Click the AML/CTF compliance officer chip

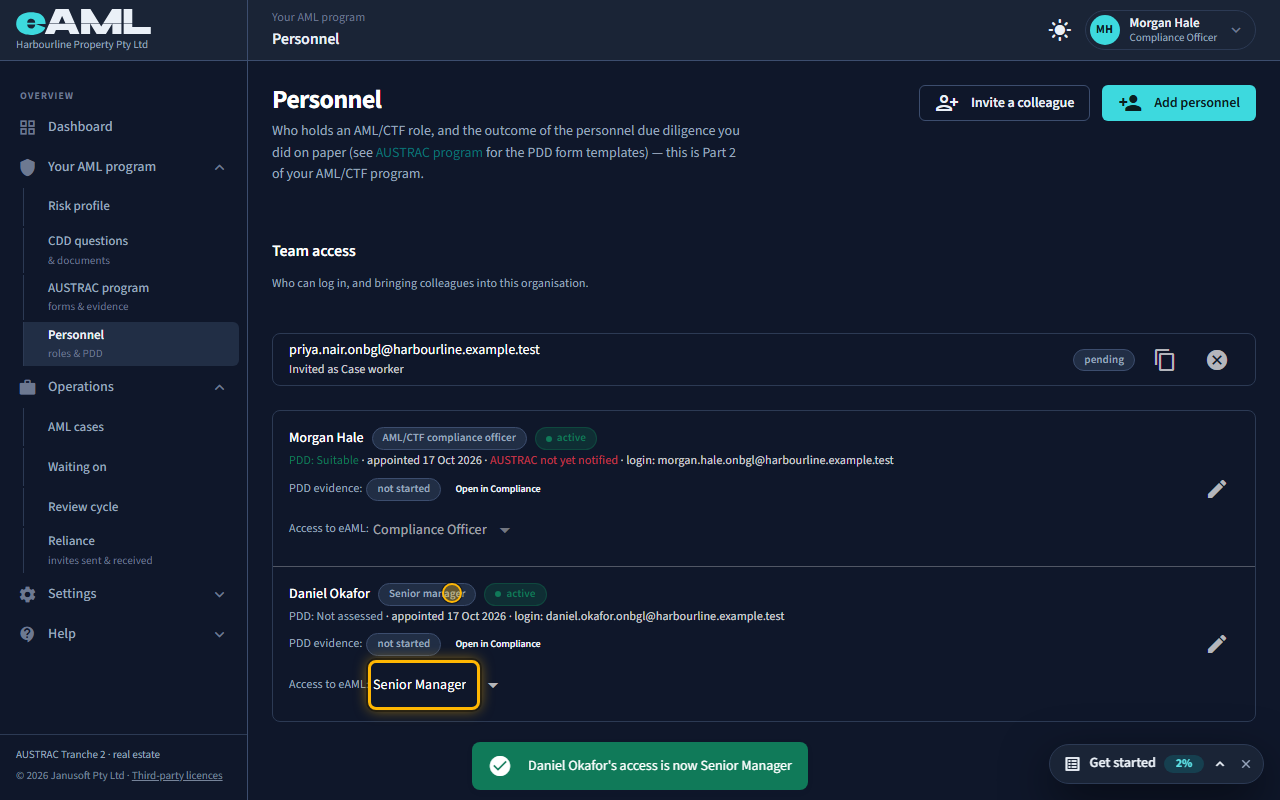449,438
